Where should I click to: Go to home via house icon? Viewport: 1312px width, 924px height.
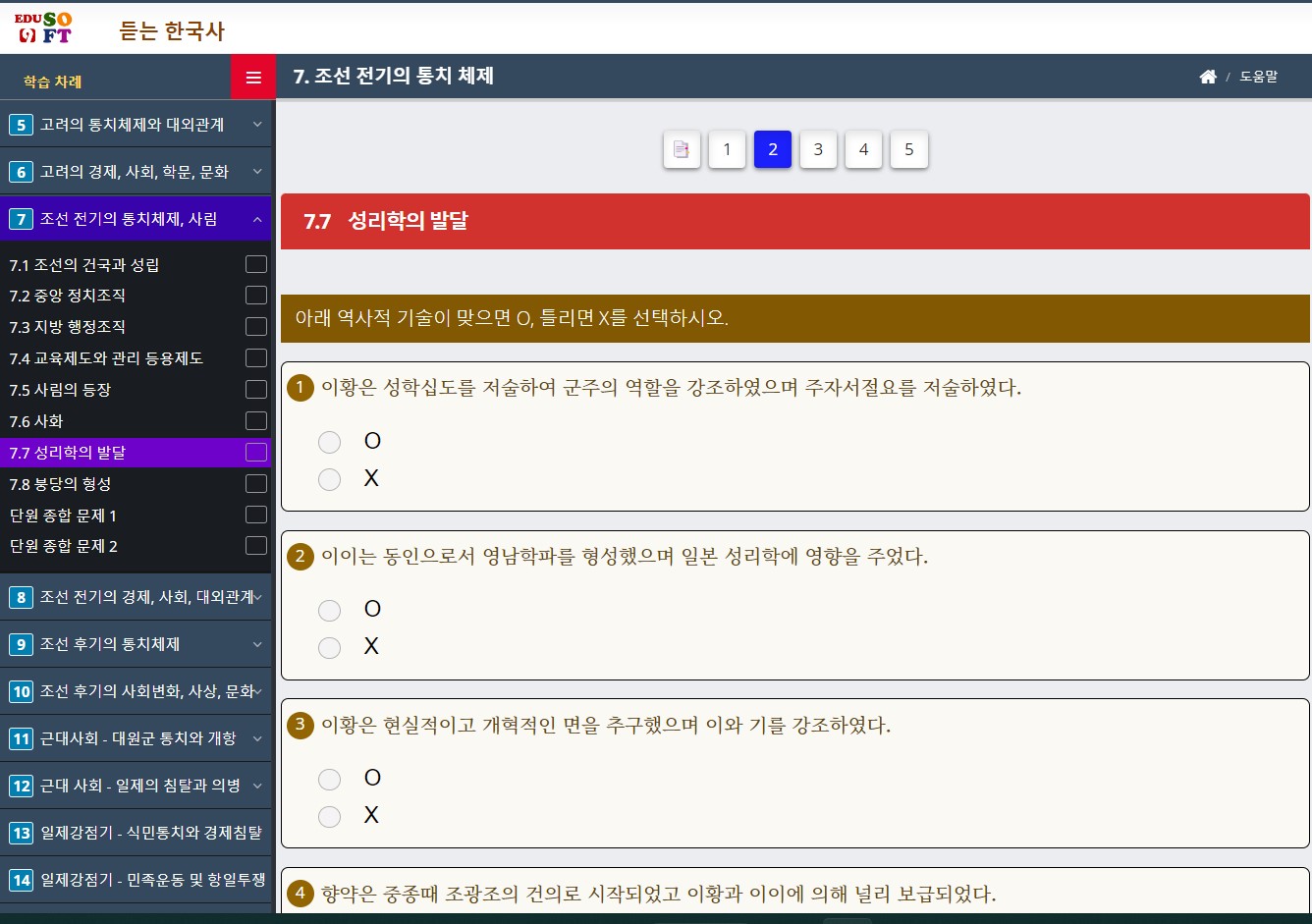[1208, 77]
